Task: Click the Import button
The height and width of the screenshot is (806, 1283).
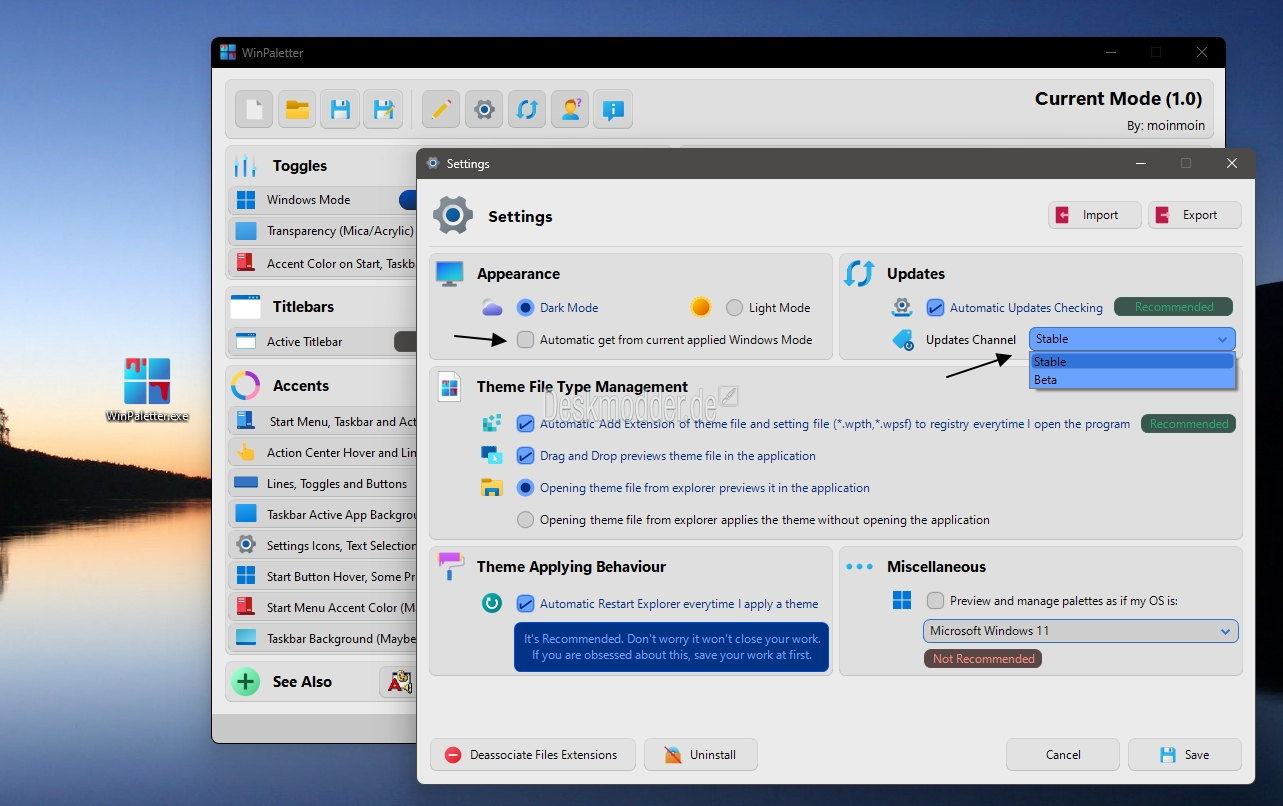Action: pyautogui.click(x=1095, y=215)
